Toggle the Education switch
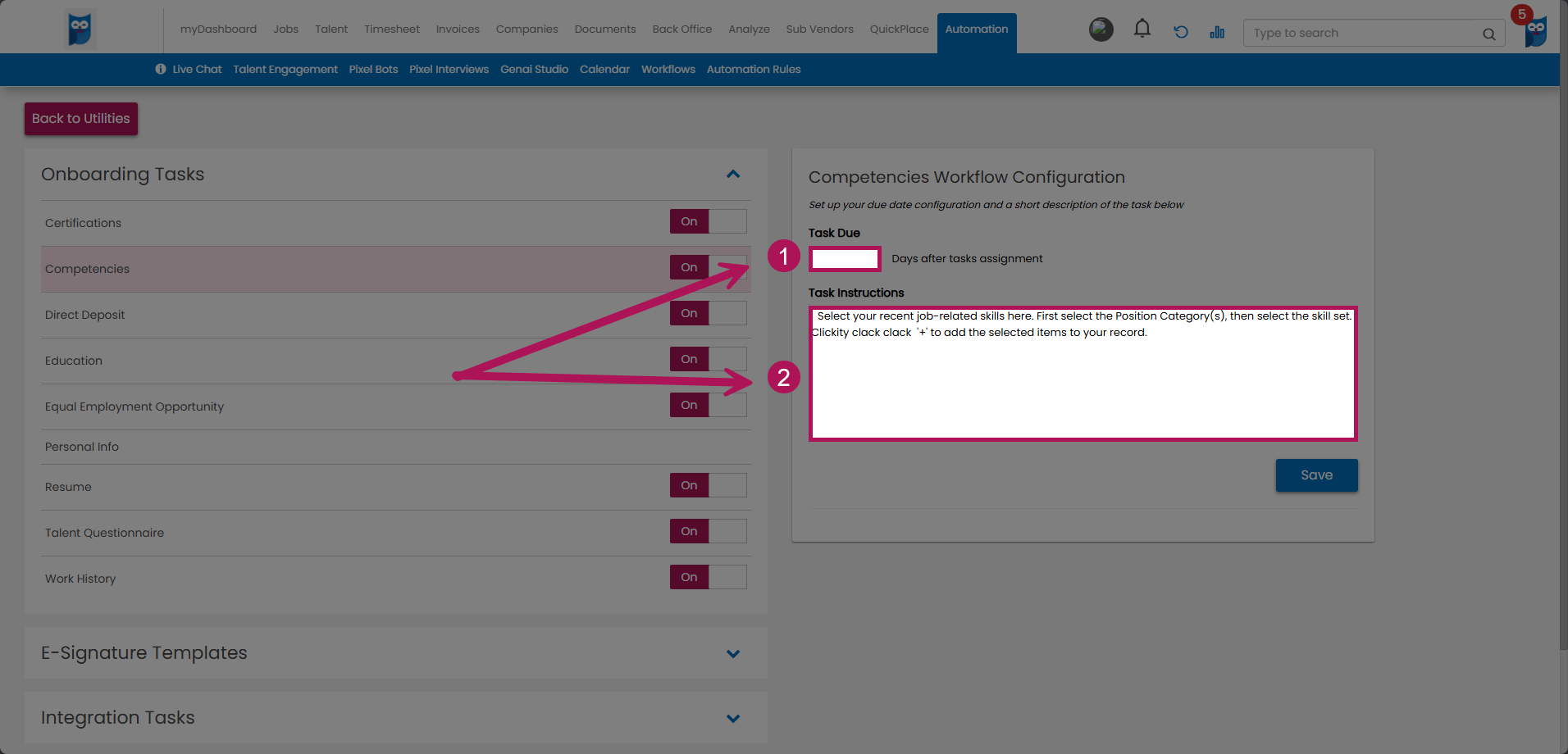1568x754 pixels. point(708,359)
